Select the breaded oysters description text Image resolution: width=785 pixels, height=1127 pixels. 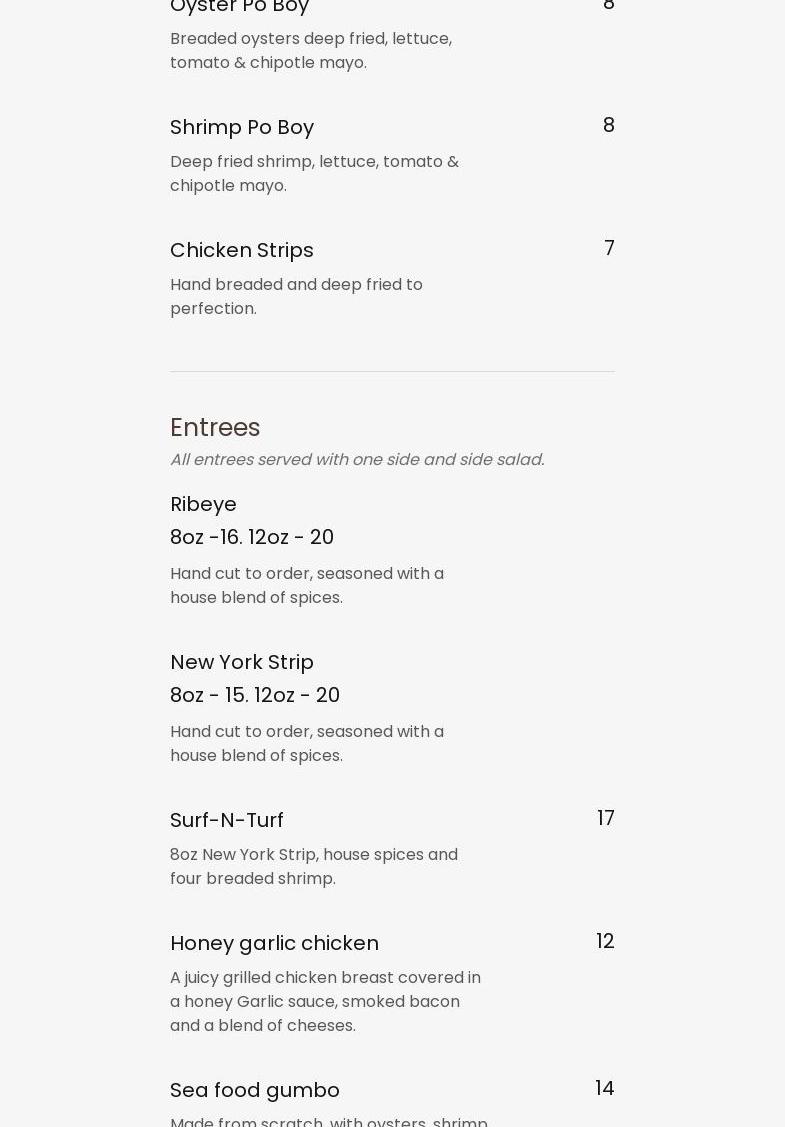click(x=311, y=50)
